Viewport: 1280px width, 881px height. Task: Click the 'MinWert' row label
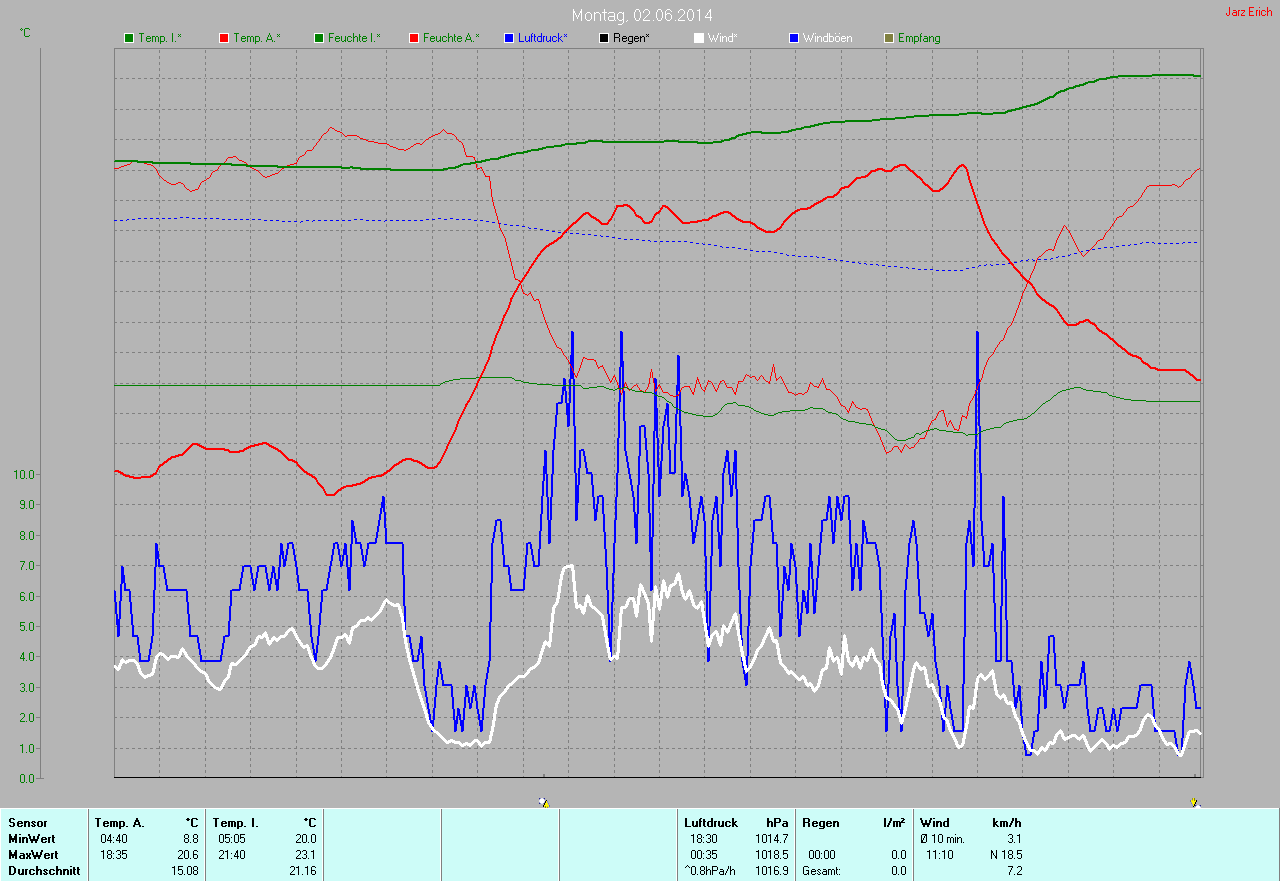tap(32, 839)
